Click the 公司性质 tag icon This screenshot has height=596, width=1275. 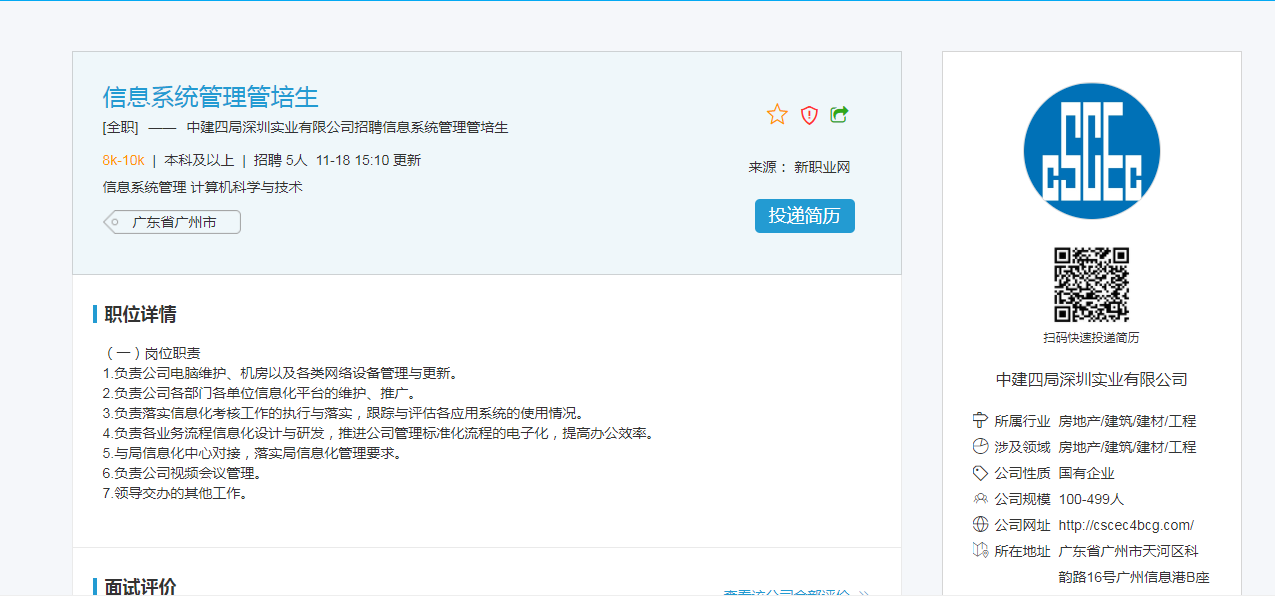(980, 472)
